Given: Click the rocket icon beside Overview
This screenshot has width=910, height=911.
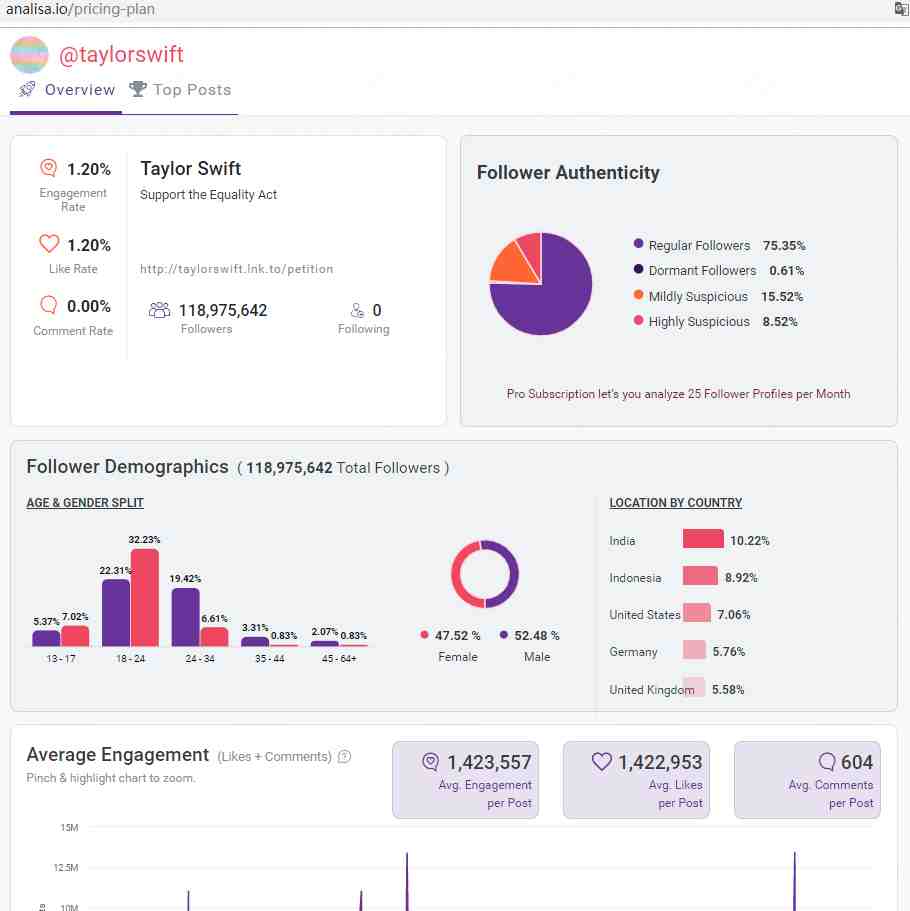Looking at the screenshot, I should click(x=27, y=89).
